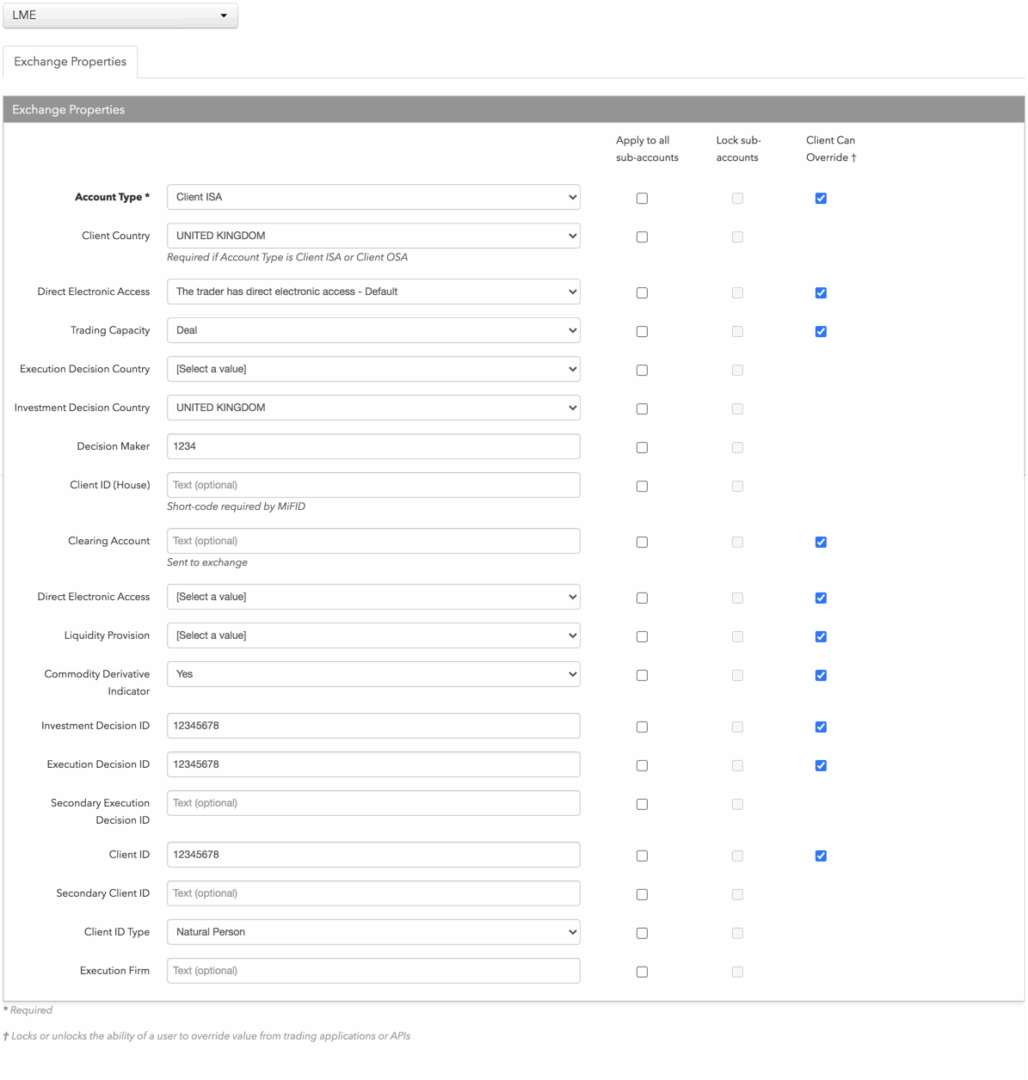The height and width of the screenshot is (1080, 1028).
Task: Switch to the Exchange Properties tab
Action: [x=70, y=62]
